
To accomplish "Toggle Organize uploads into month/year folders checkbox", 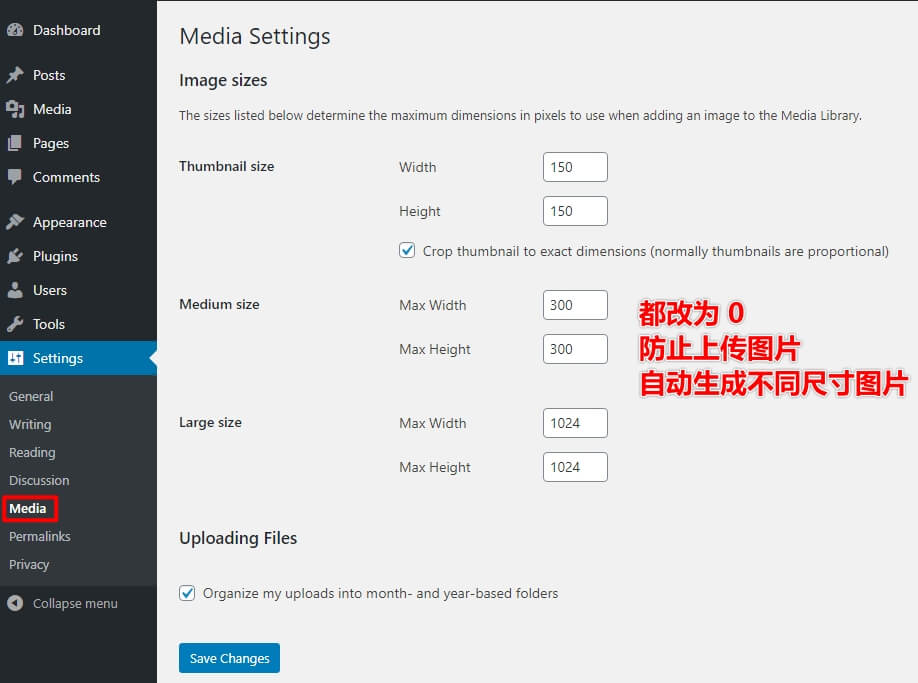I will click(x=187, y=593).
